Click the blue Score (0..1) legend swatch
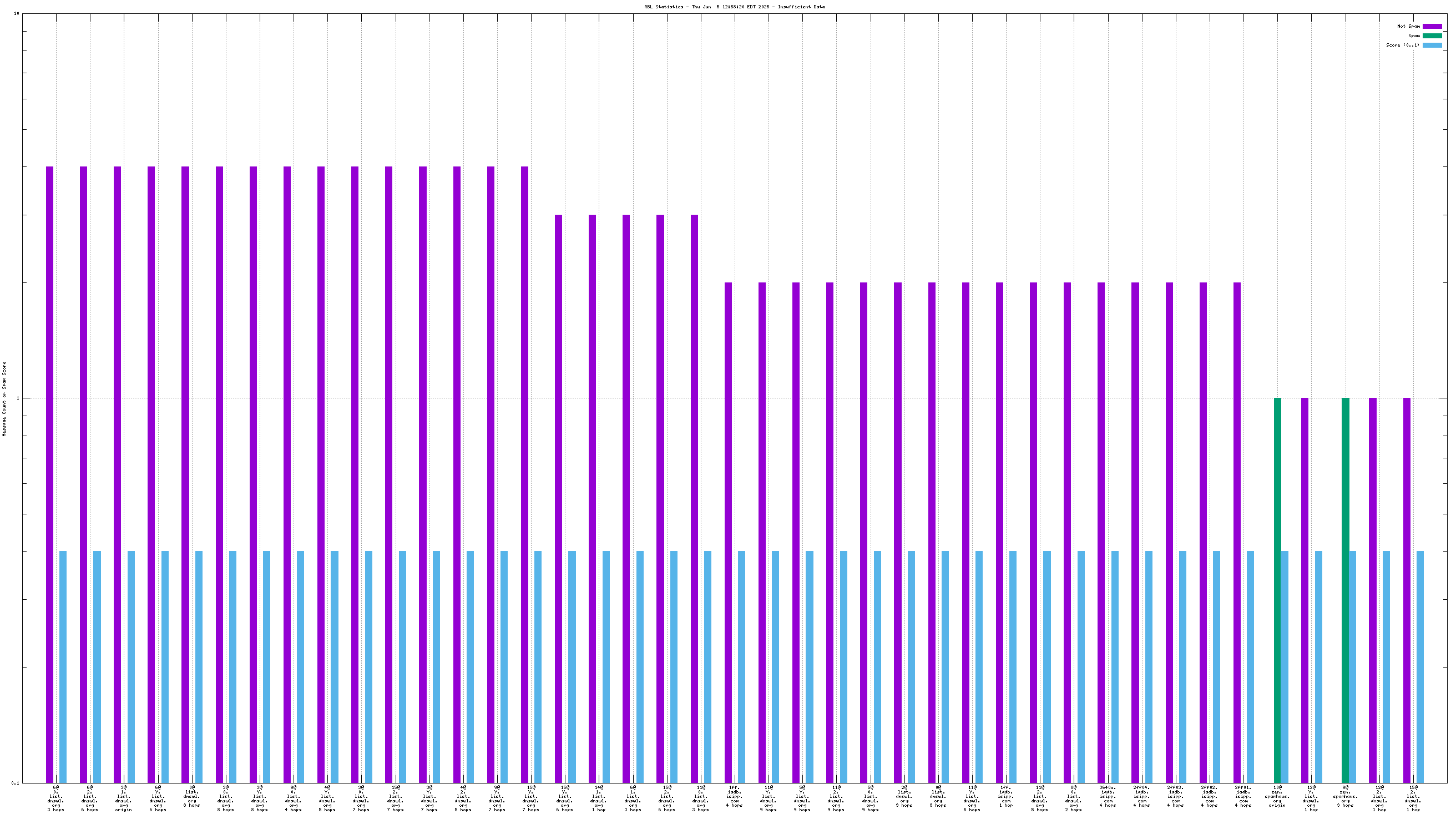The image size is (1456, 819). (1432, 45)
